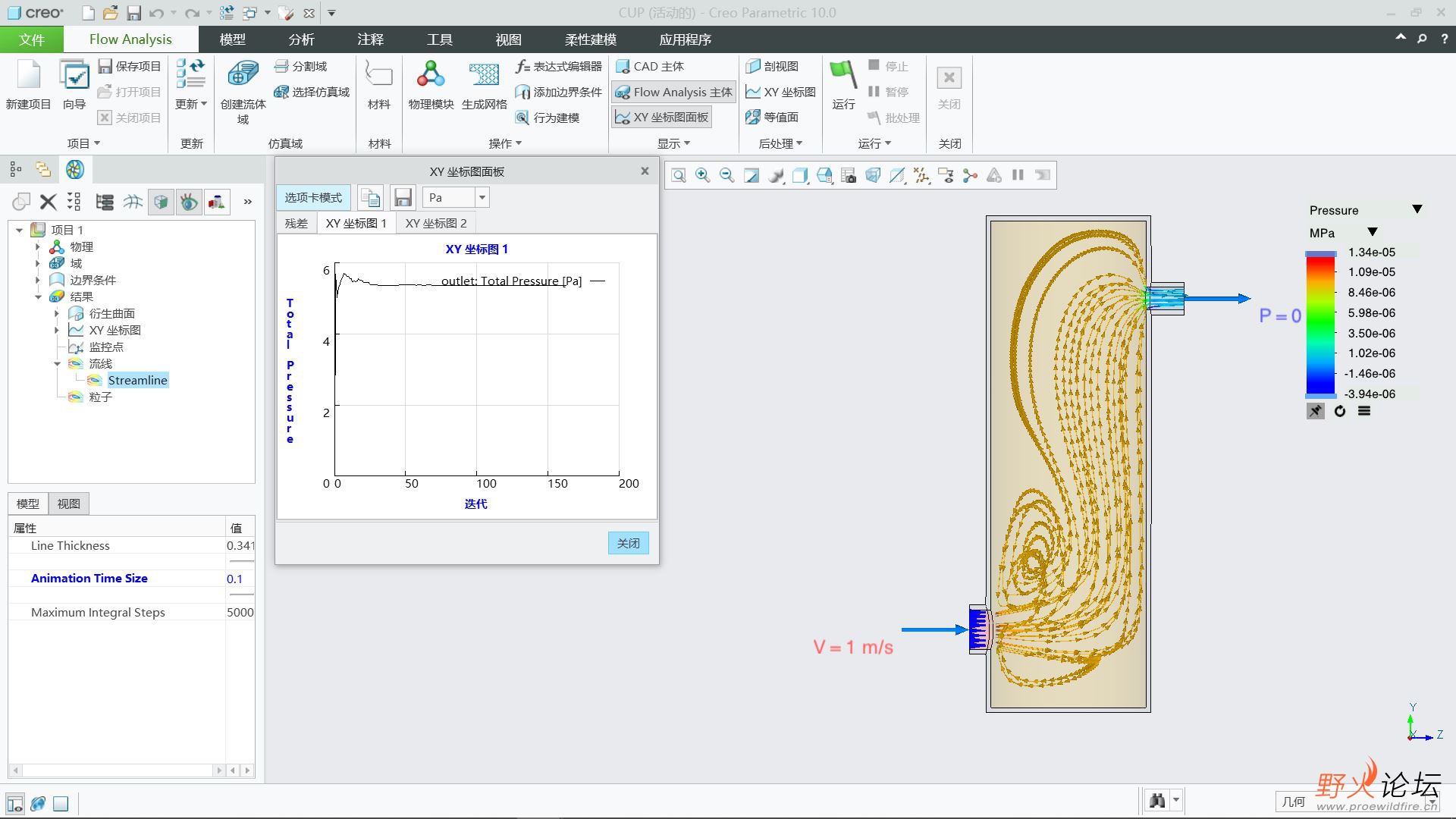Open 行为建模 behavior modeling

pyautogui.click(x=547, y=118)
